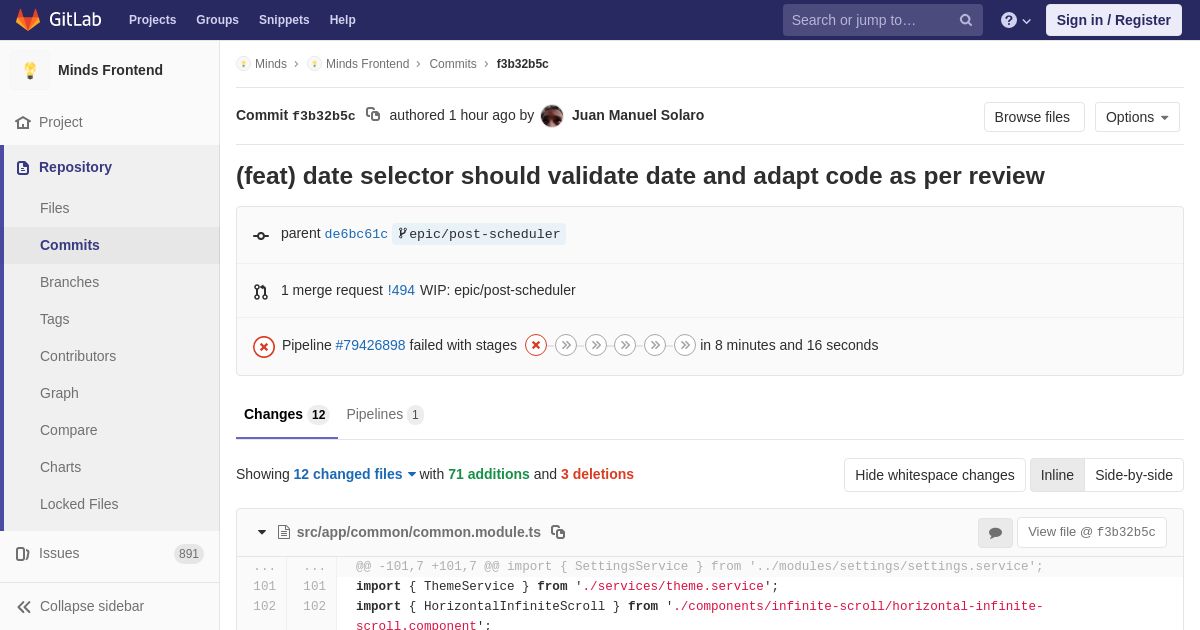1200x630 pixels.
Task: Click the search magnifier icon
Action: coord(965,20)
